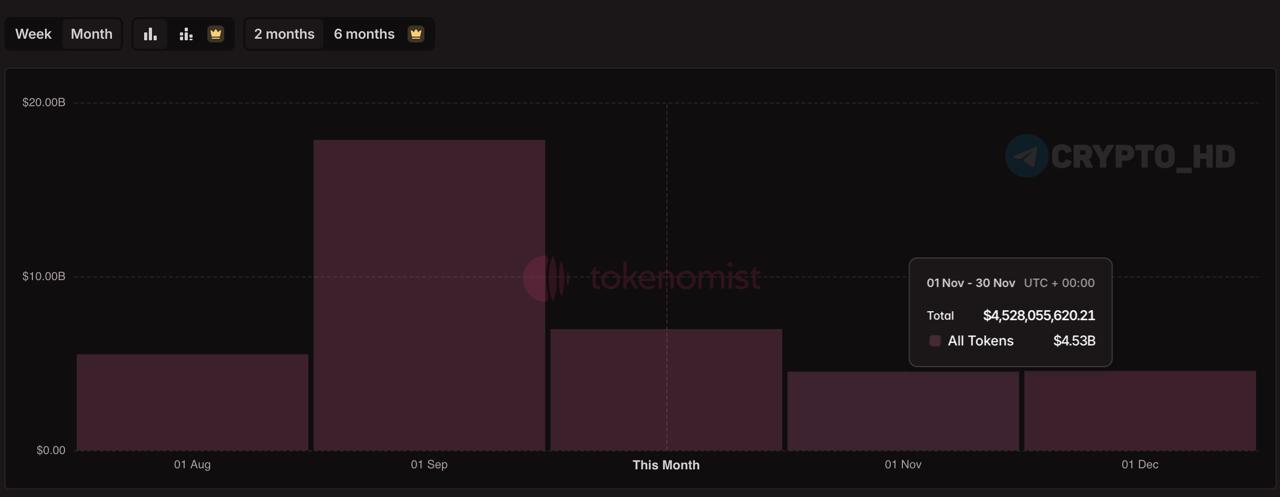The height and width of the screenshot is (497, 1280).
Task: Click the All Tokens color square in tooltip
Action: [935, 341]
